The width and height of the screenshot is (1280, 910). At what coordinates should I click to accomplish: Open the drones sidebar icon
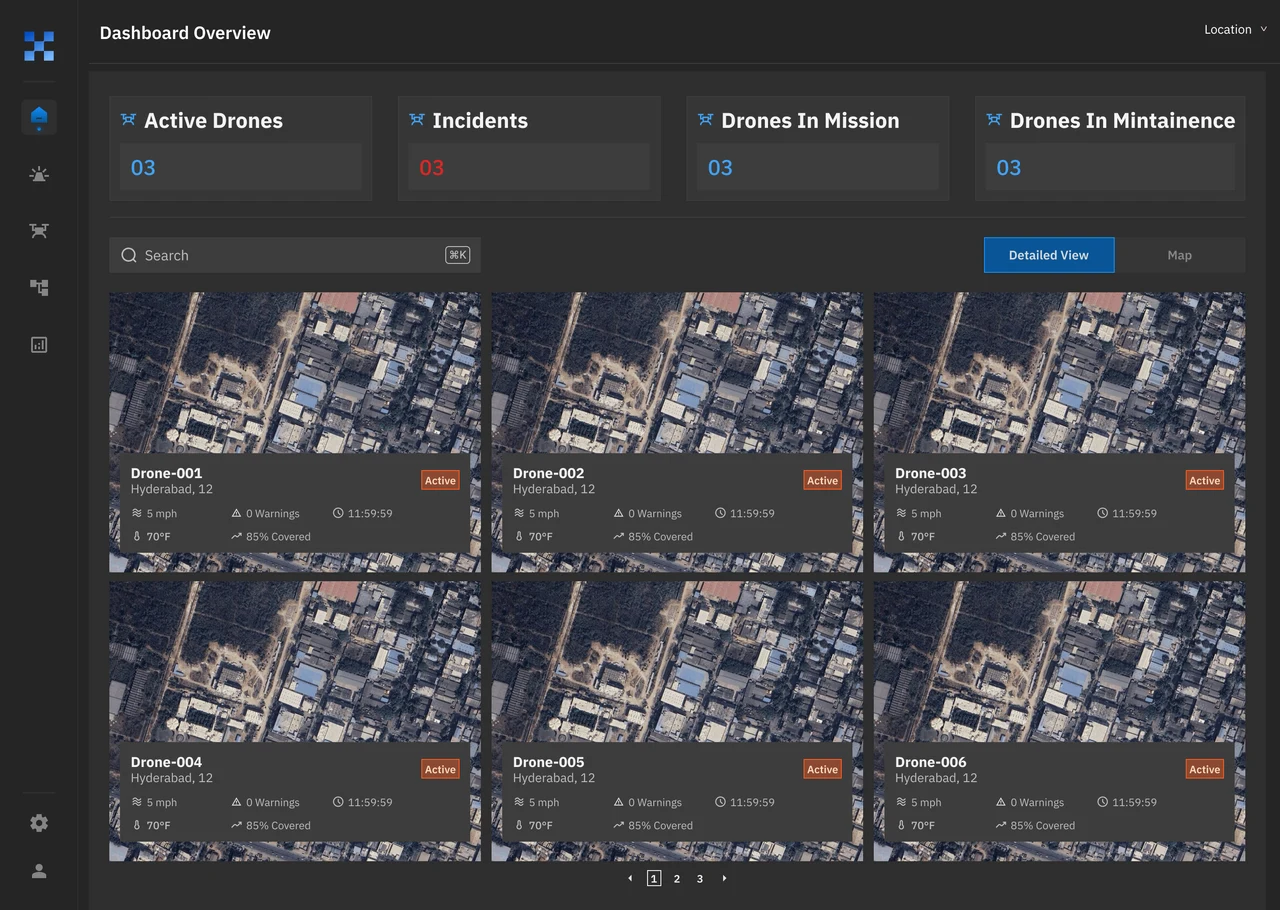[x=39, y=231]
